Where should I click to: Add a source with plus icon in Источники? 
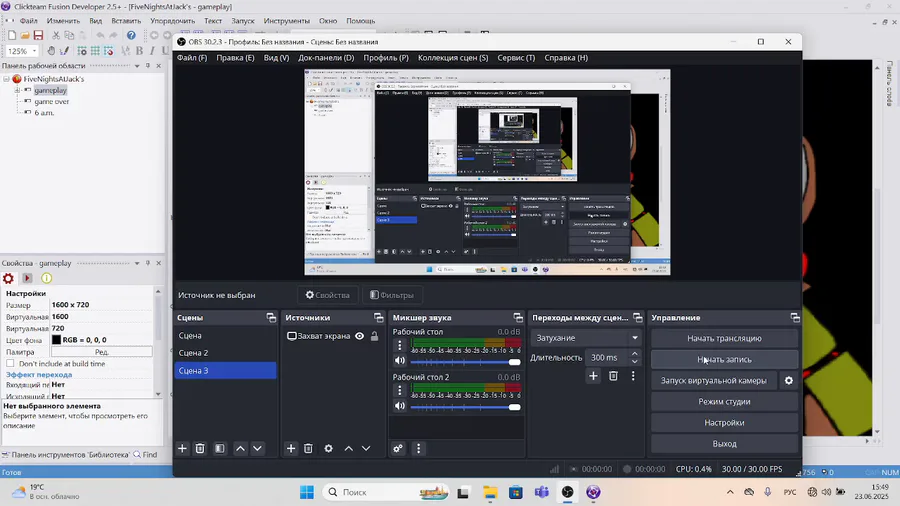click(x=291, y=448)
